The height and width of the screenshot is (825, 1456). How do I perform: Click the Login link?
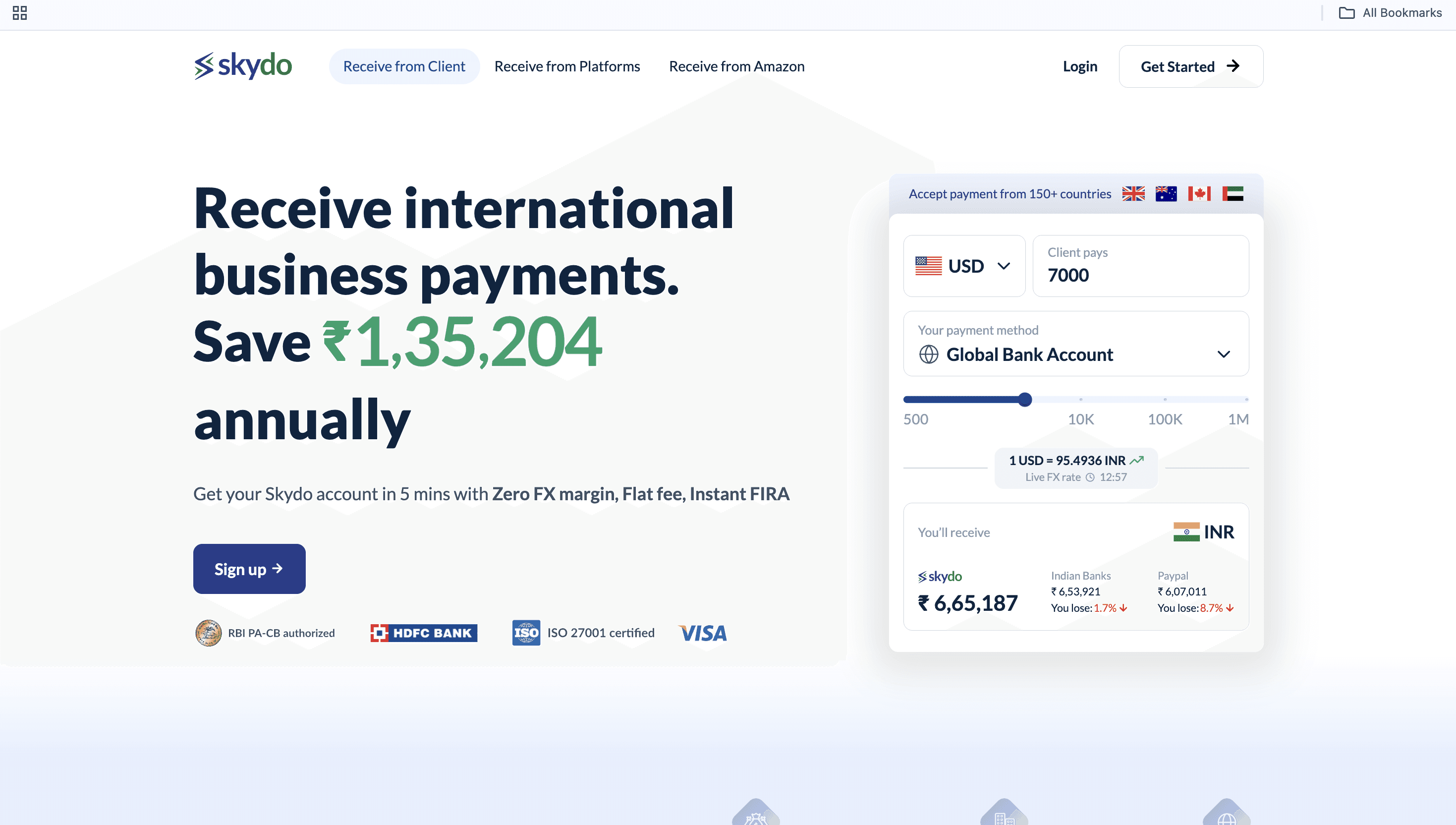point(1080,66)
